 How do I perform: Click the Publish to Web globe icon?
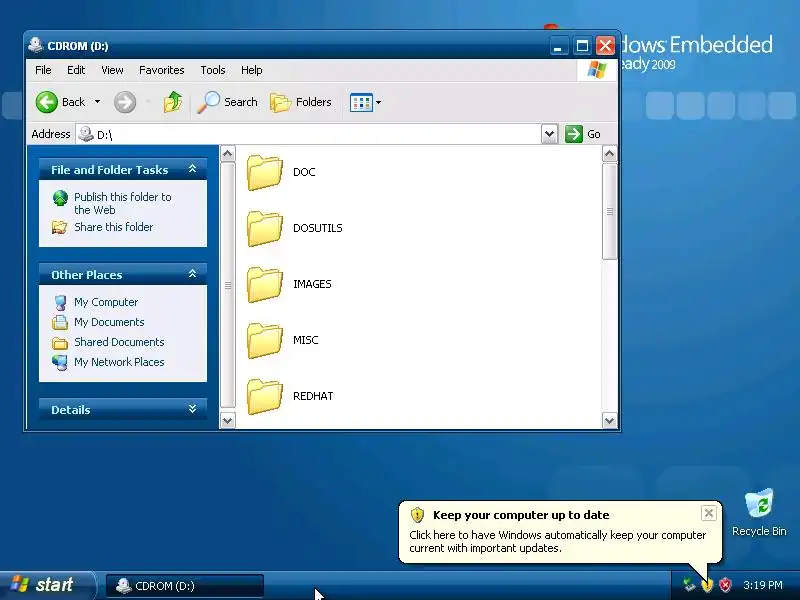60,198
